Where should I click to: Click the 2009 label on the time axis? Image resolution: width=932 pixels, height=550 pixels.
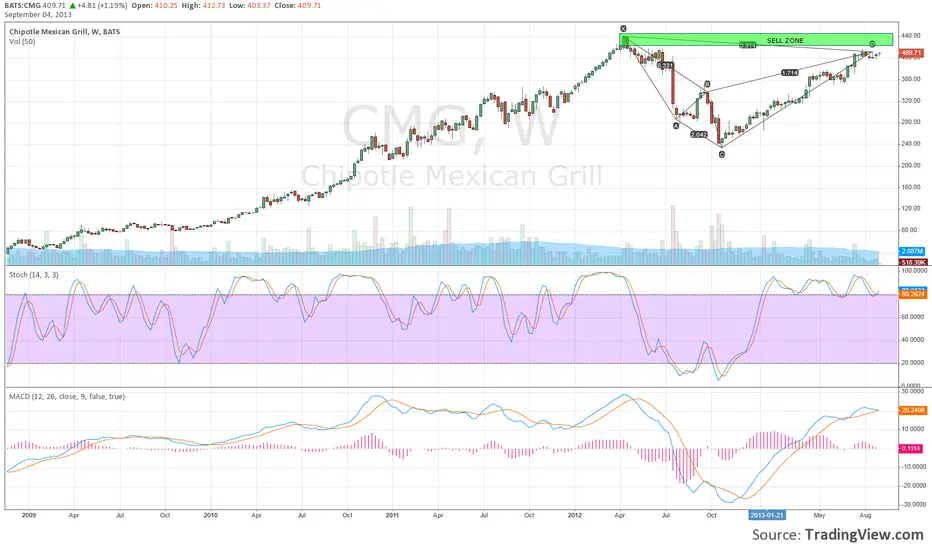pos(29,515)
